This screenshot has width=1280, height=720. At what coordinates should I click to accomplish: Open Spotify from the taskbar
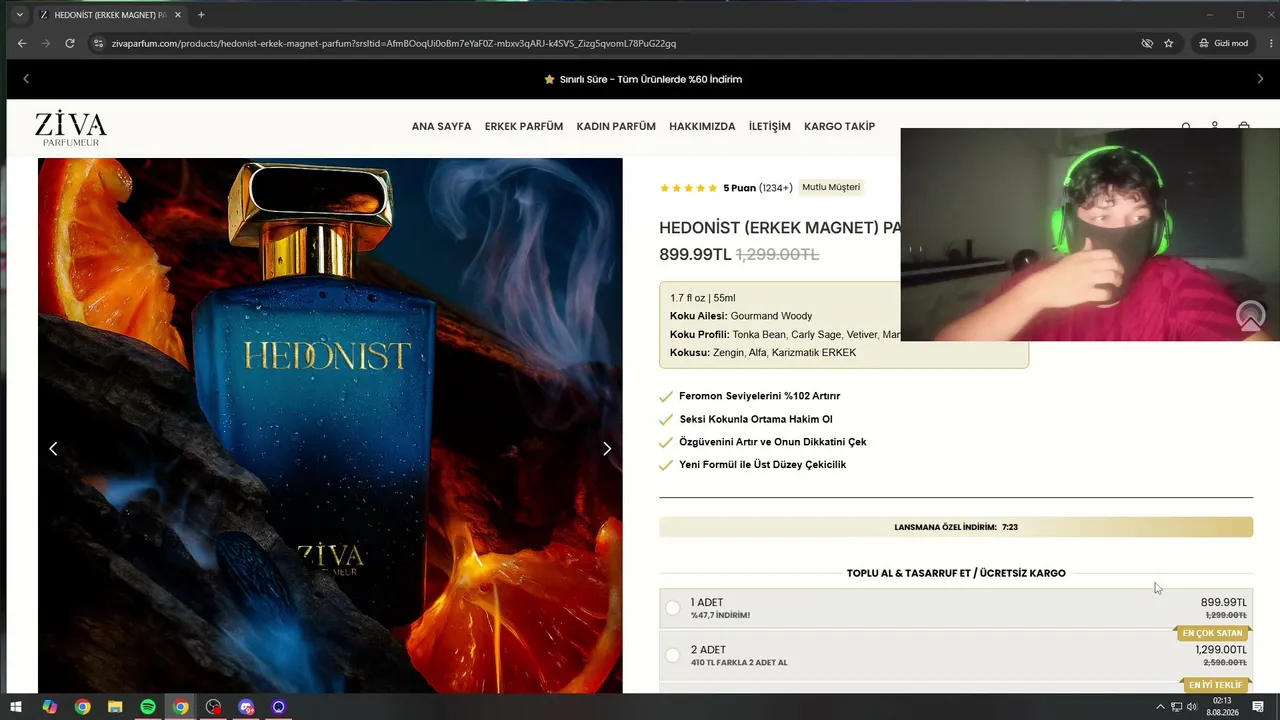148,707
